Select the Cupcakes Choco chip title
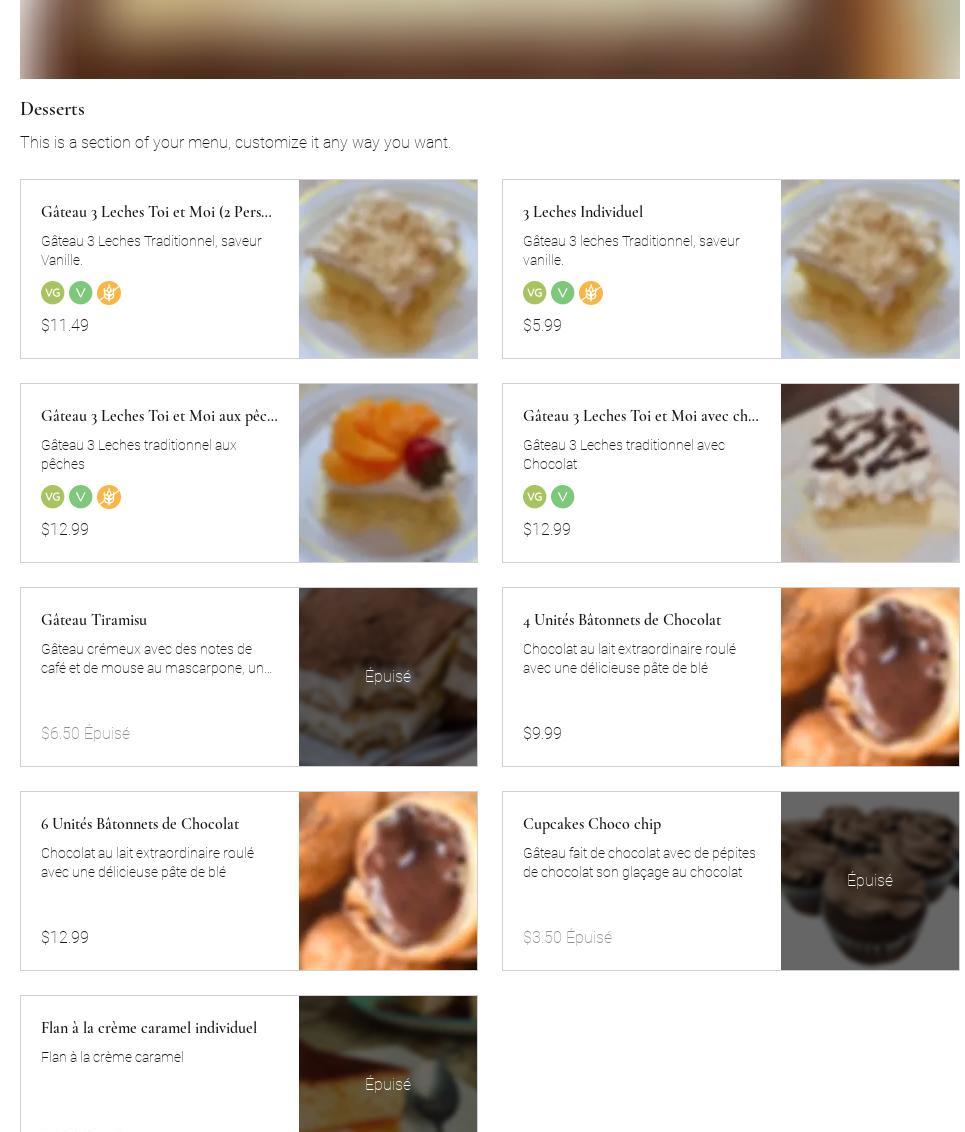This screenshot has width=965, height=1132. click(x=591, y=824)
